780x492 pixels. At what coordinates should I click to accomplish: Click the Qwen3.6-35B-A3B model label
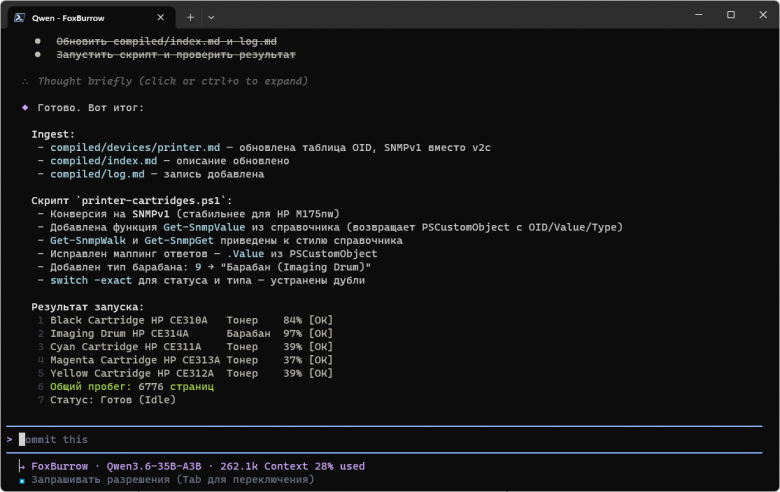pos(154,467)
